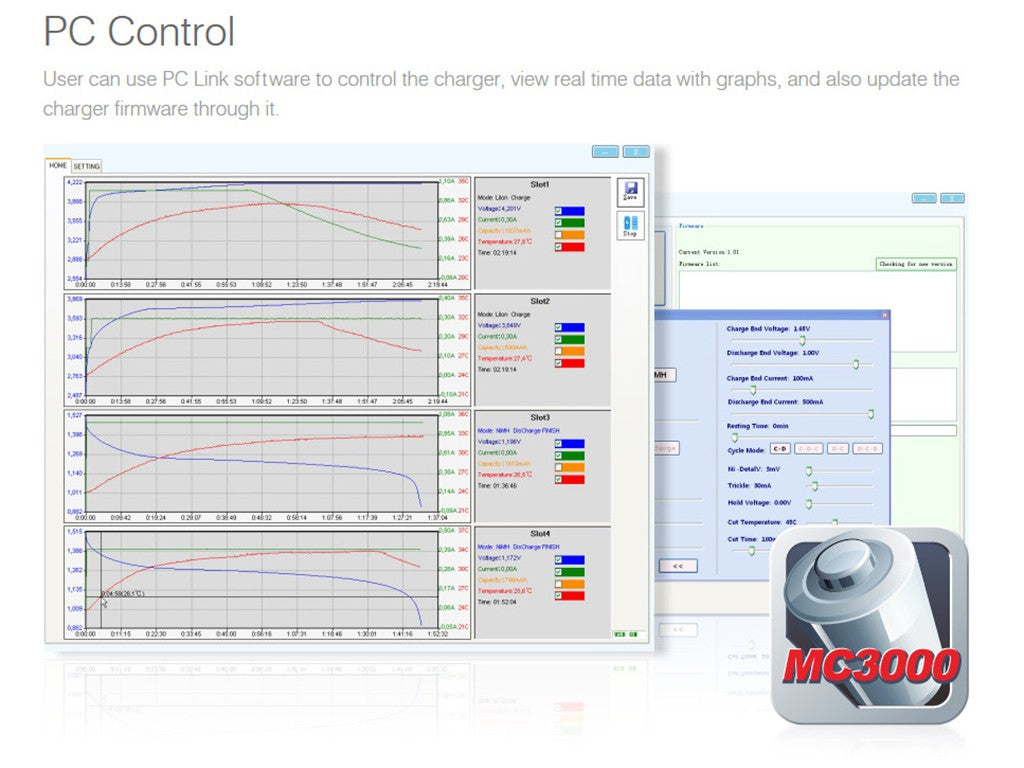
Task: Disable Slot3 Current curve checkbox
Action: pos(559,455)
